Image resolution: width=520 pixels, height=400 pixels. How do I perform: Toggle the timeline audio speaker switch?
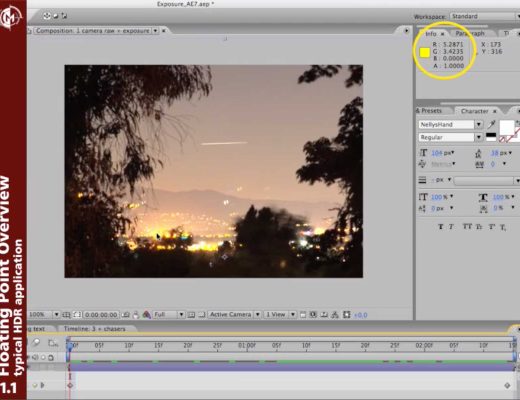[35, 358]
